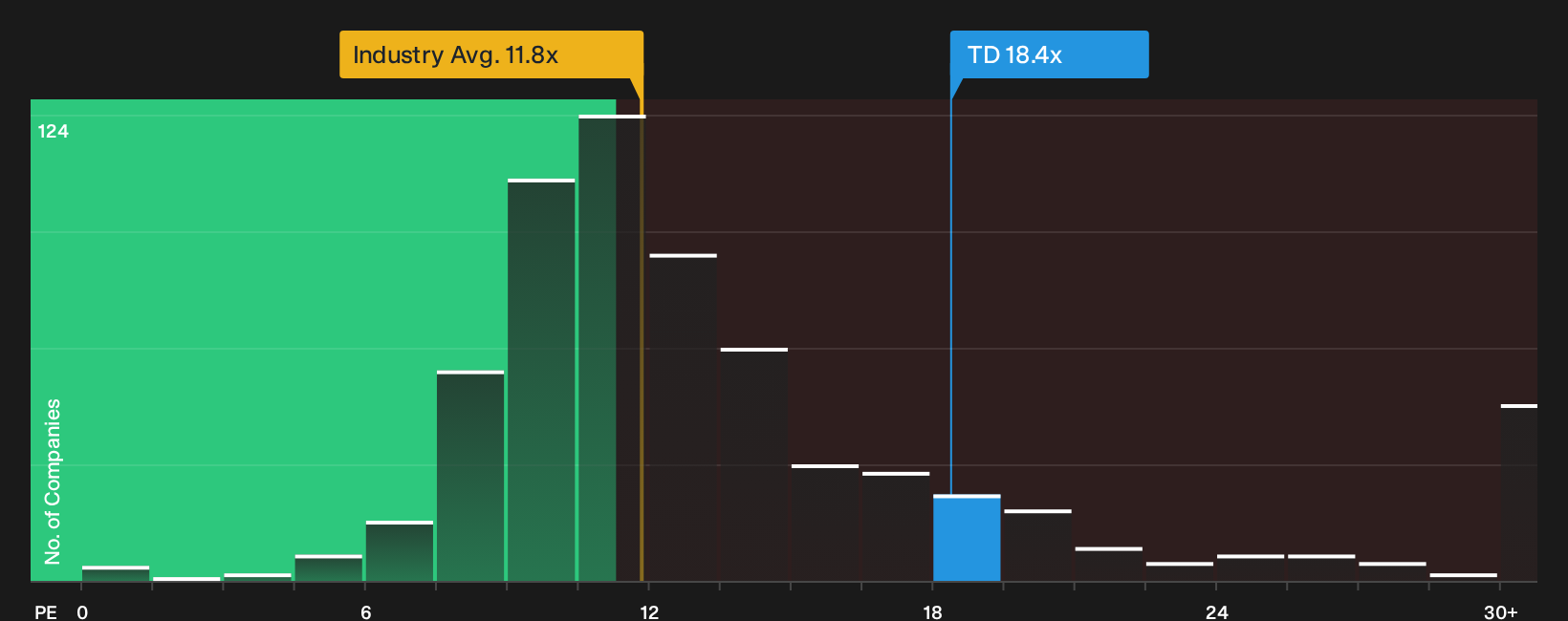This screenshot has width=1568, height=621.
Task: Click the 30+ PE overflow bar
Action: point(1519,493)
